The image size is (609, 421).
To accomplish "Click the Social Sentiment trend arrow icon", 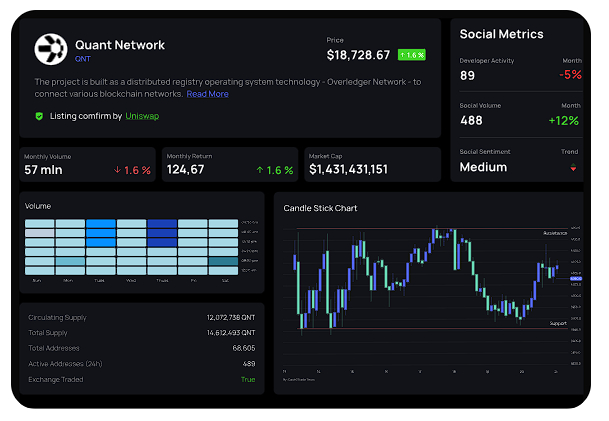I will (x=573, y=168).
